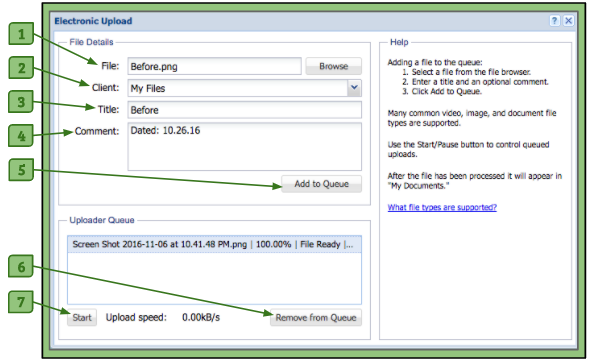Click help step 'Enter a title and an optional comment.'
Screen dimensions: 589x362
coord(480,81)
